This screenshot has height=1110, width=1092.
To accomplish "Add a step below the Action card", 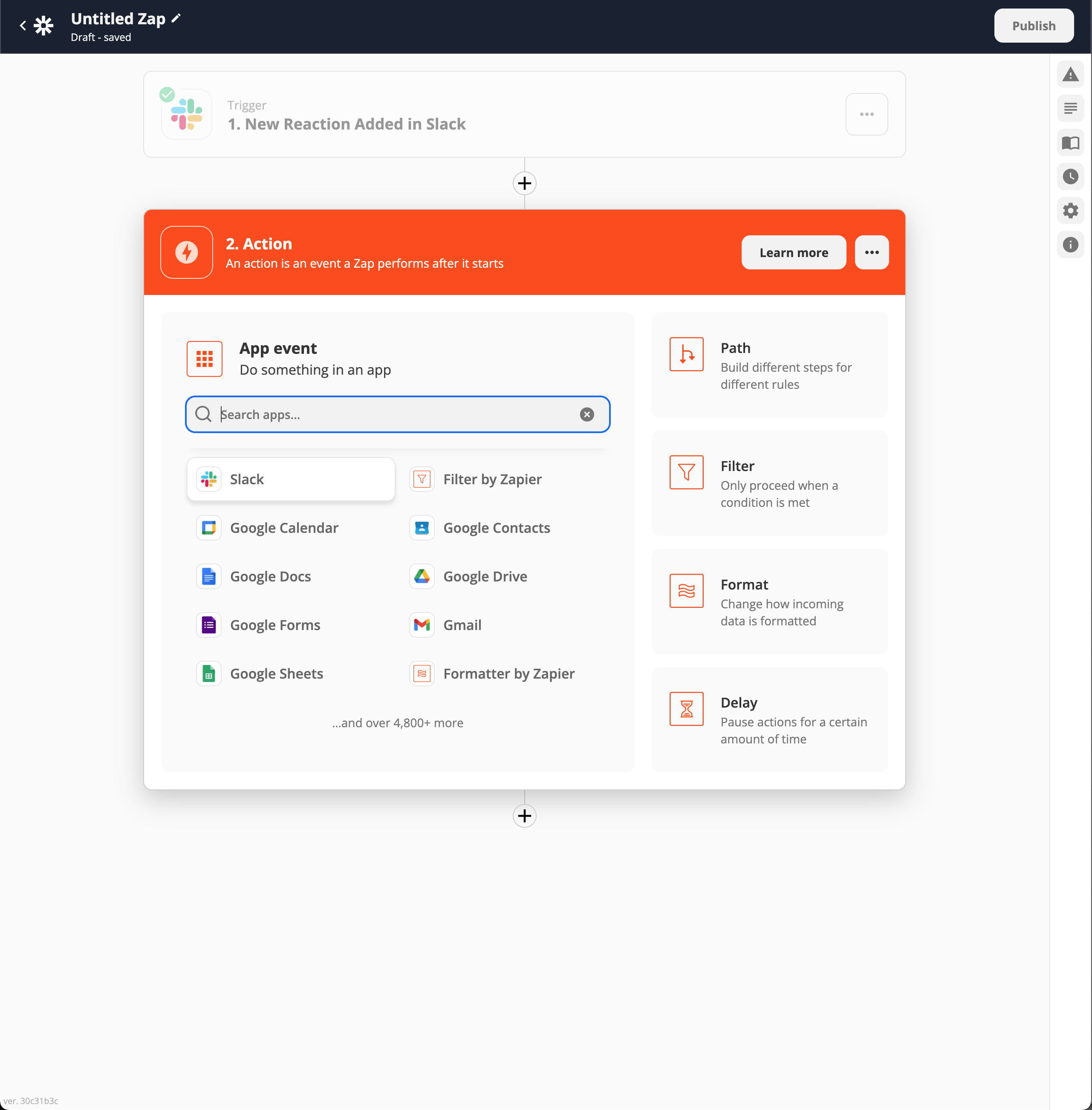I will (x=524, y=816).
